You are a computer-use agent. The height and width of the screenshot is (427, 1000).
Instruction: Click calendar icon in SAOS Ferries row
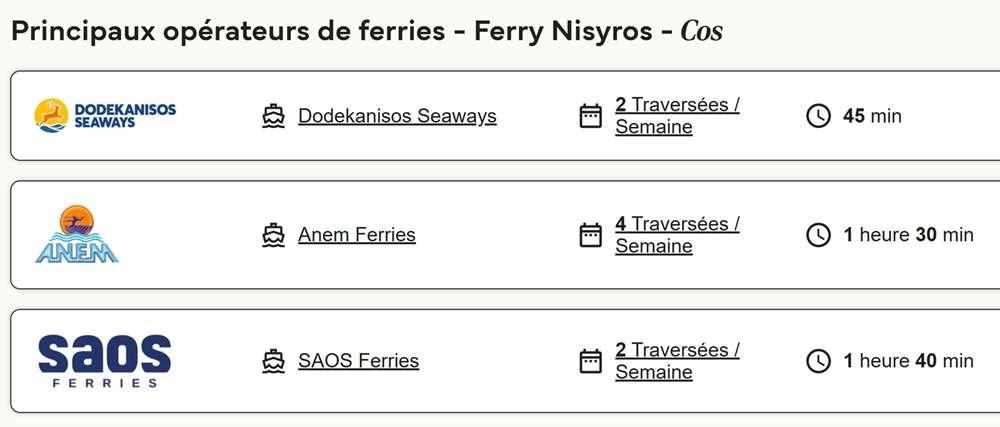tap(591, 361)
